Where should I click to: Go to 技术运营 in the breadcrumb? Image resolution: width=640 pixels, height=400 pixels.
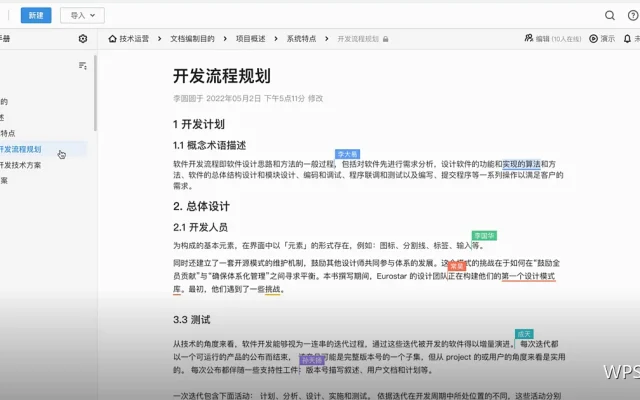coord(134,39)
